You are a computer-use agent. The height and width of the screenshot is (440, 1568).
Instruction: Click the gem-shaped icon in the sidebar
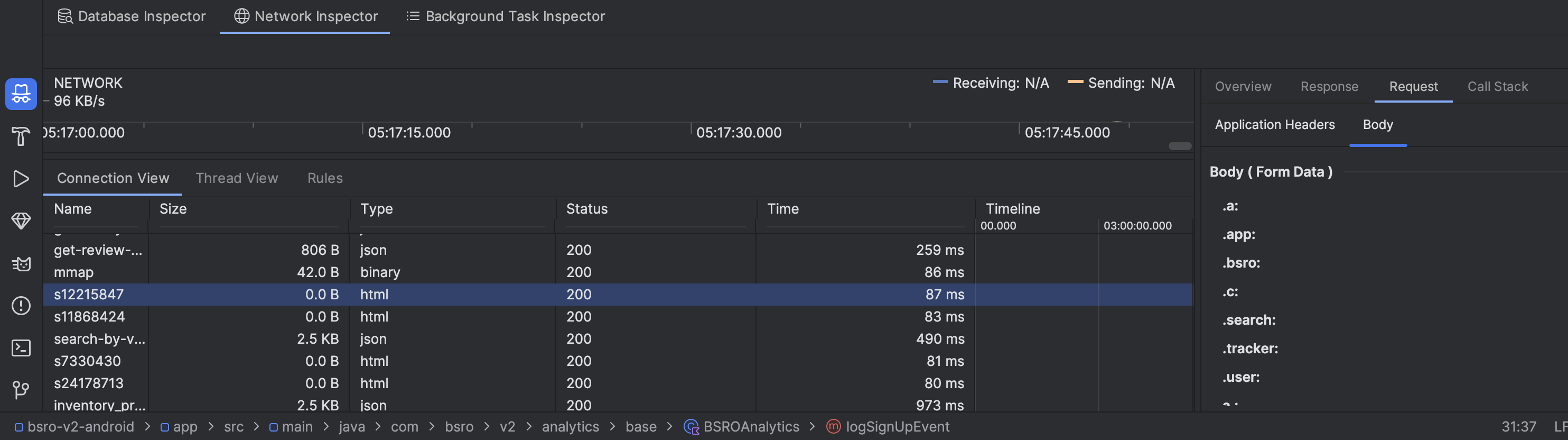point(21,221)
